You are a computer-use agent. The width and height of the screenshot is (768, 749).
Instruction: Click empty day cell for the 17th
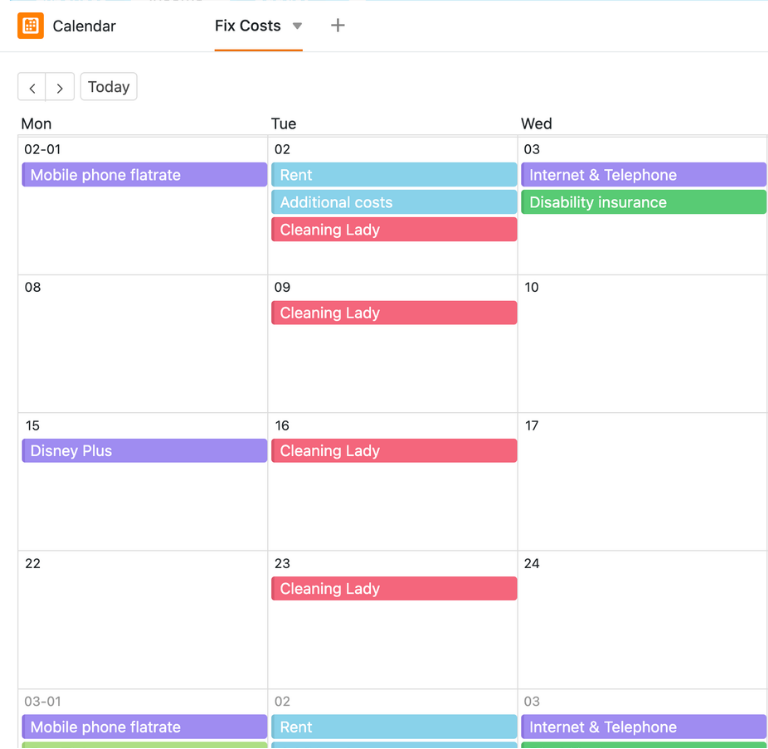pos(643,492)
